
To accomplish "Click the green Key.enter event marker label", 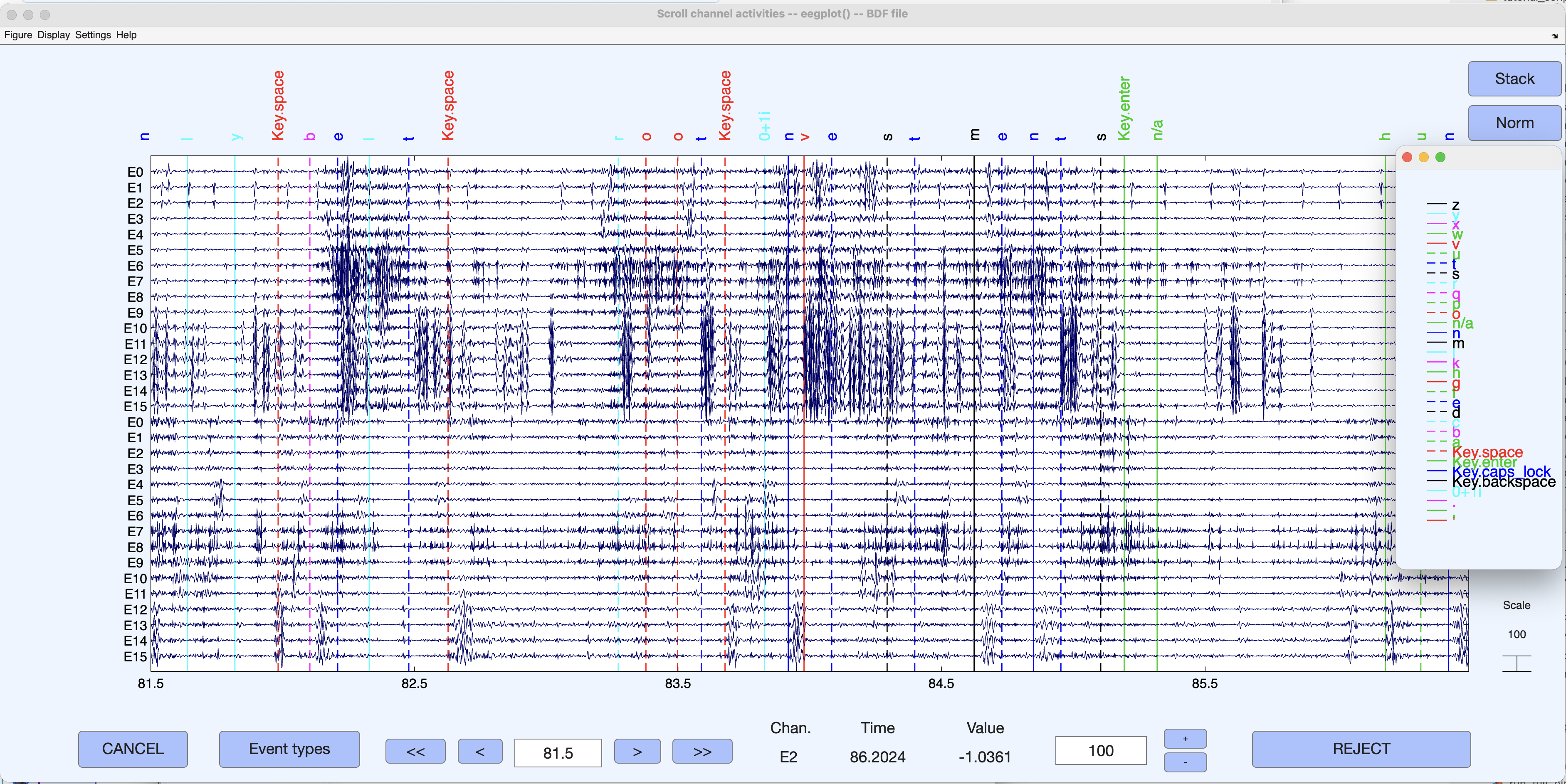I will pos(1124,108).
